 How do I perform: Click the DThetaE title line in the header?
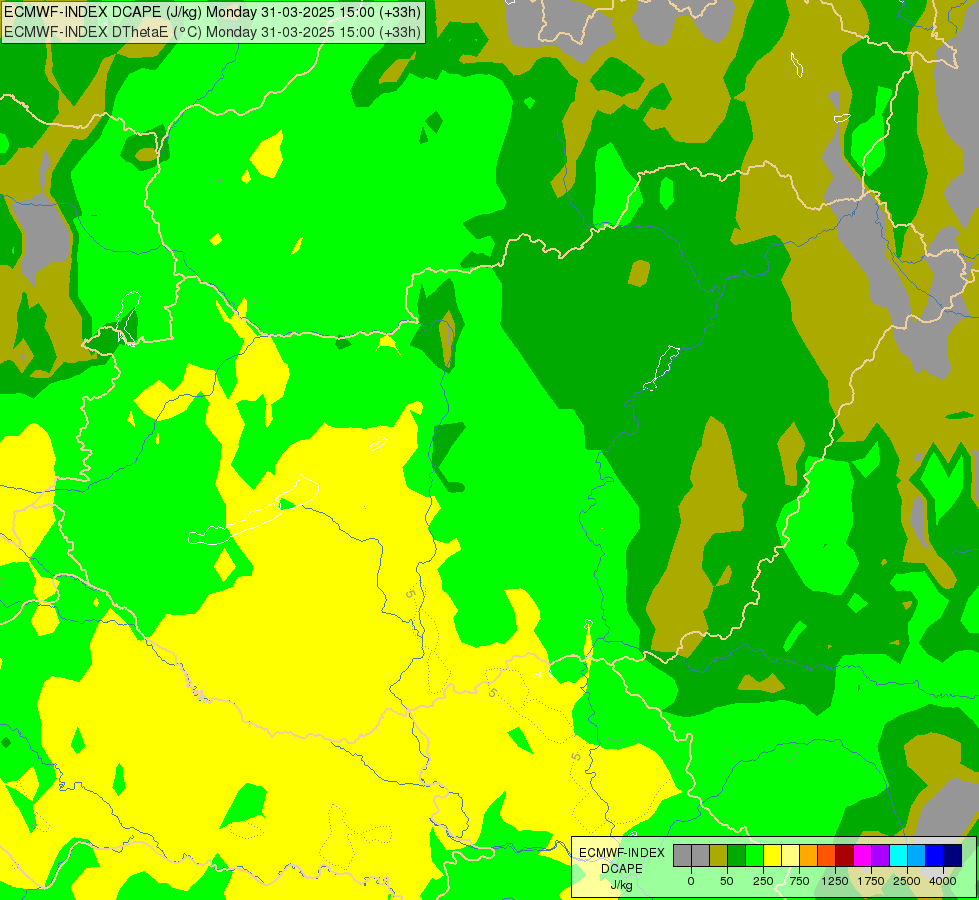212,32
